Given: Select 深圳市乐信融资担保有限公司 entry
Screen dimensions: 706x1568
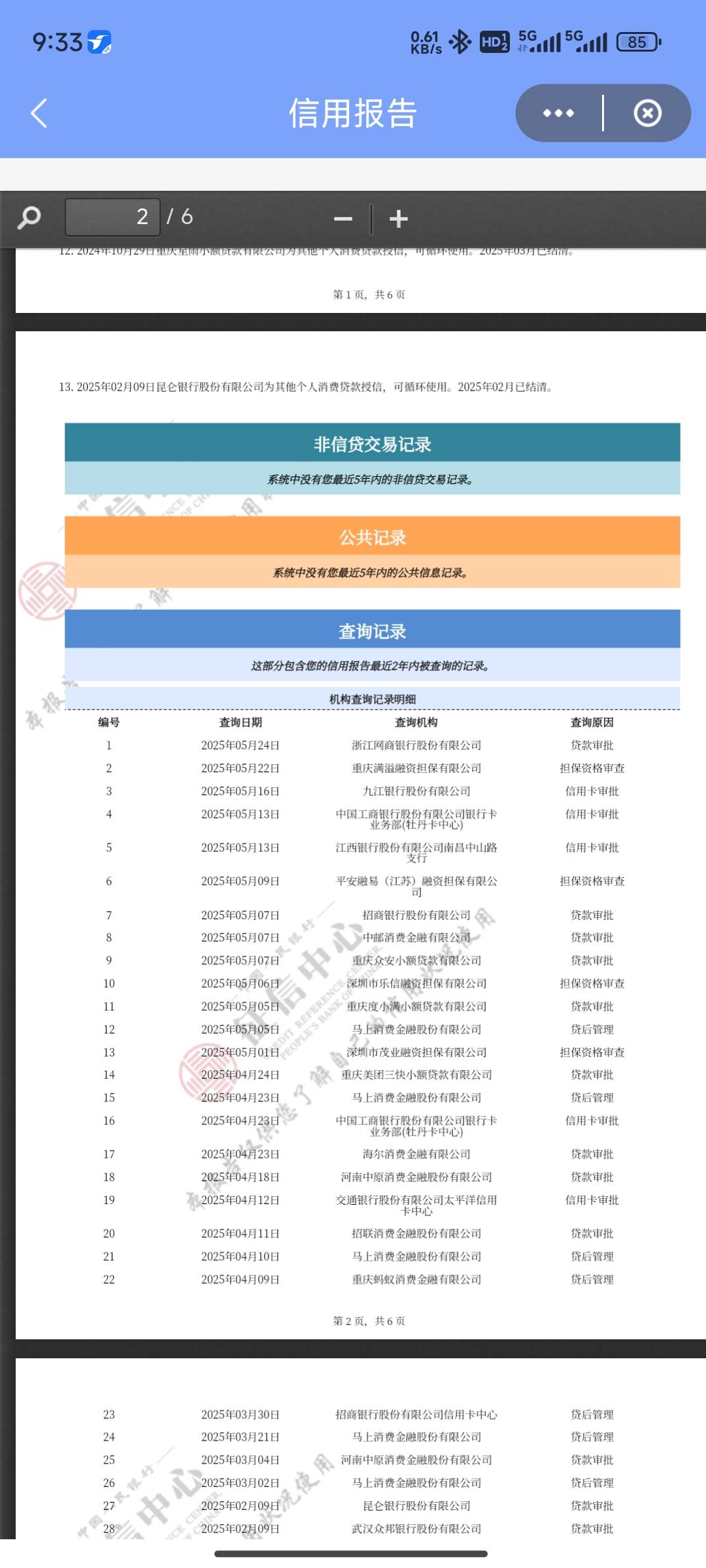Looking at the screenshot, I should (416, 983).
